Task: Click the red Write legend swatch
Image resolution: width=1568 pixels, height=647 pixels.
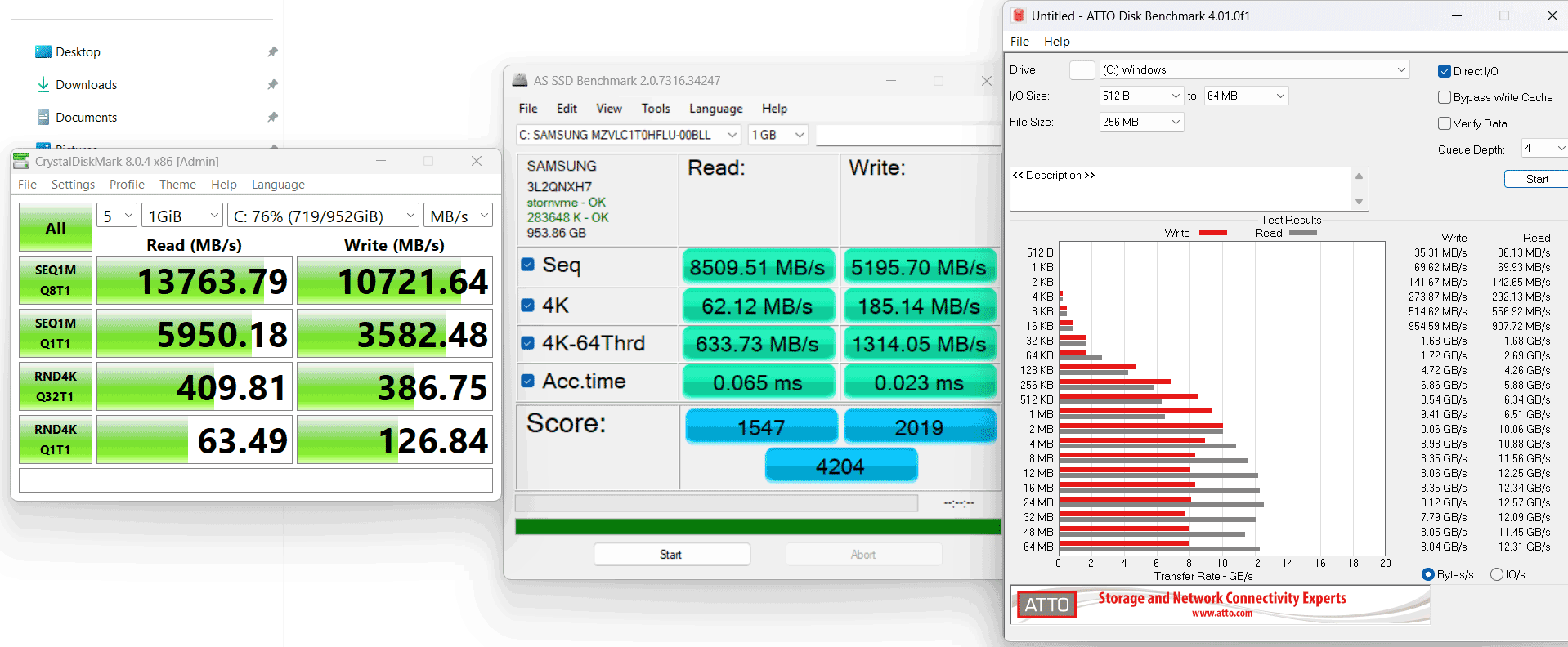Action: click(x=1212, y=233)
